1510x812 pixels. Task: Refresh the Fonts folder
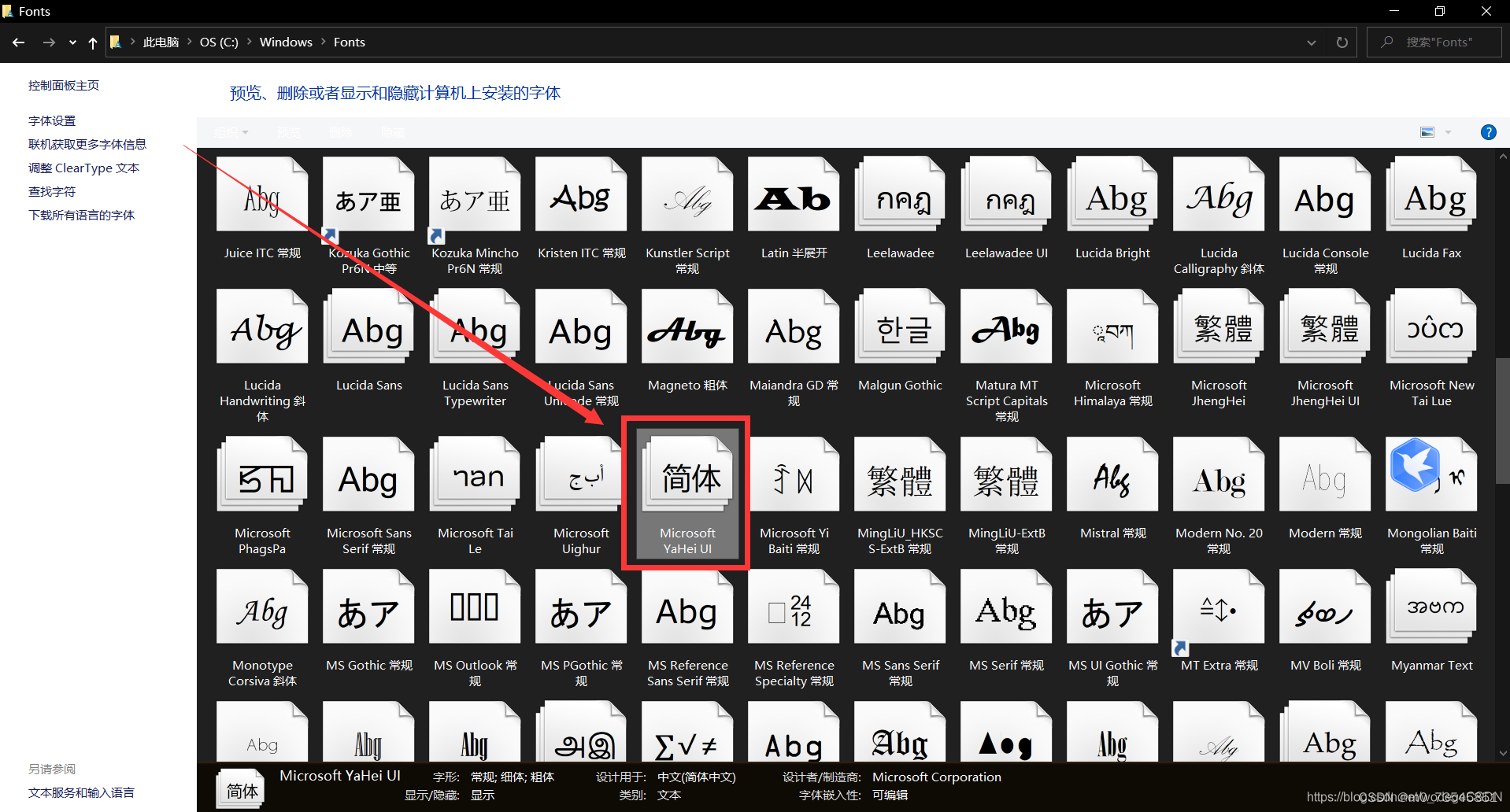(x=1342, y=42)
